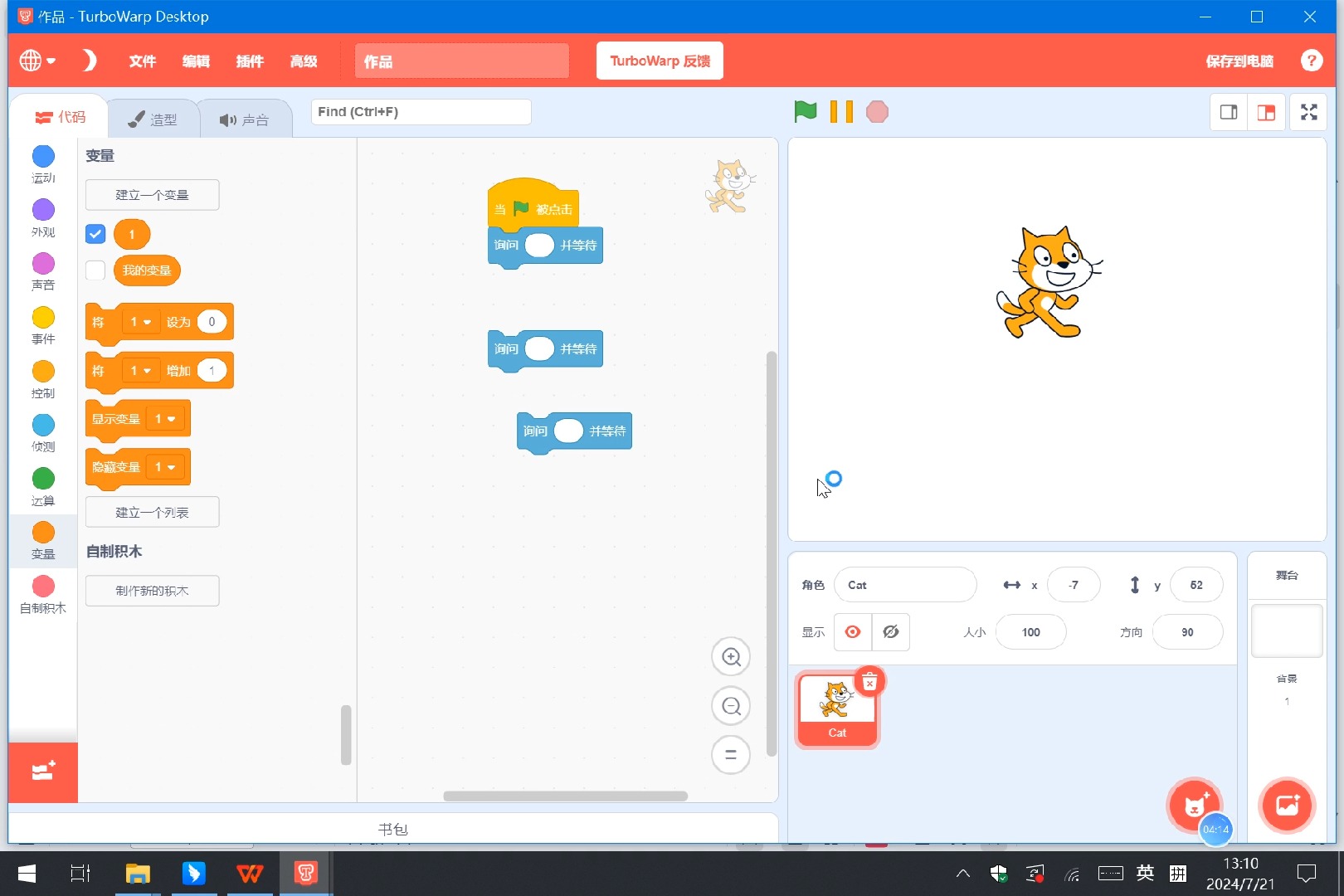Select the Cat sprite thumbnail
Viewport: 1344px width, 896px height.
837,710
